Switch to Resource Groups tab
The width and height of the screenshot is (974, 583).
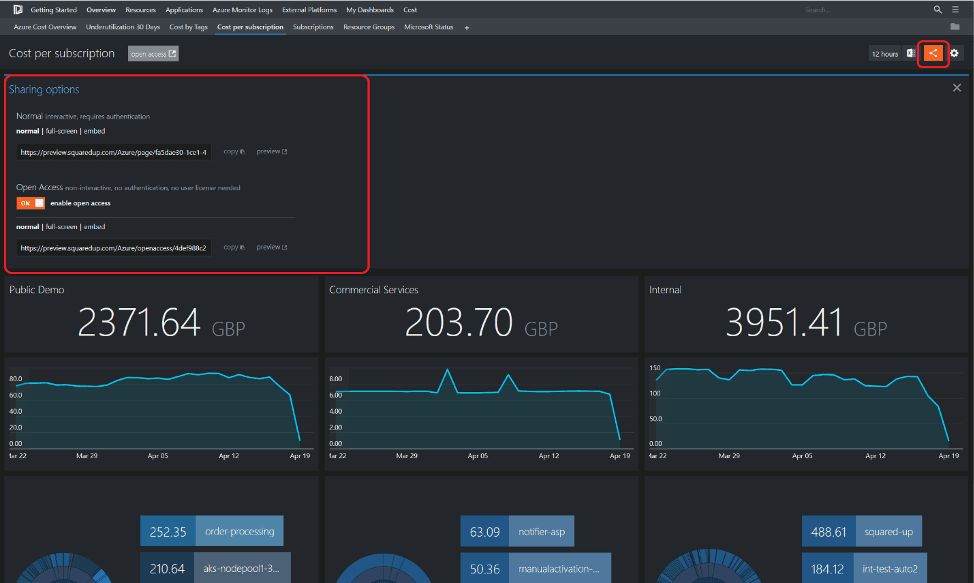[x=369, y=27]
